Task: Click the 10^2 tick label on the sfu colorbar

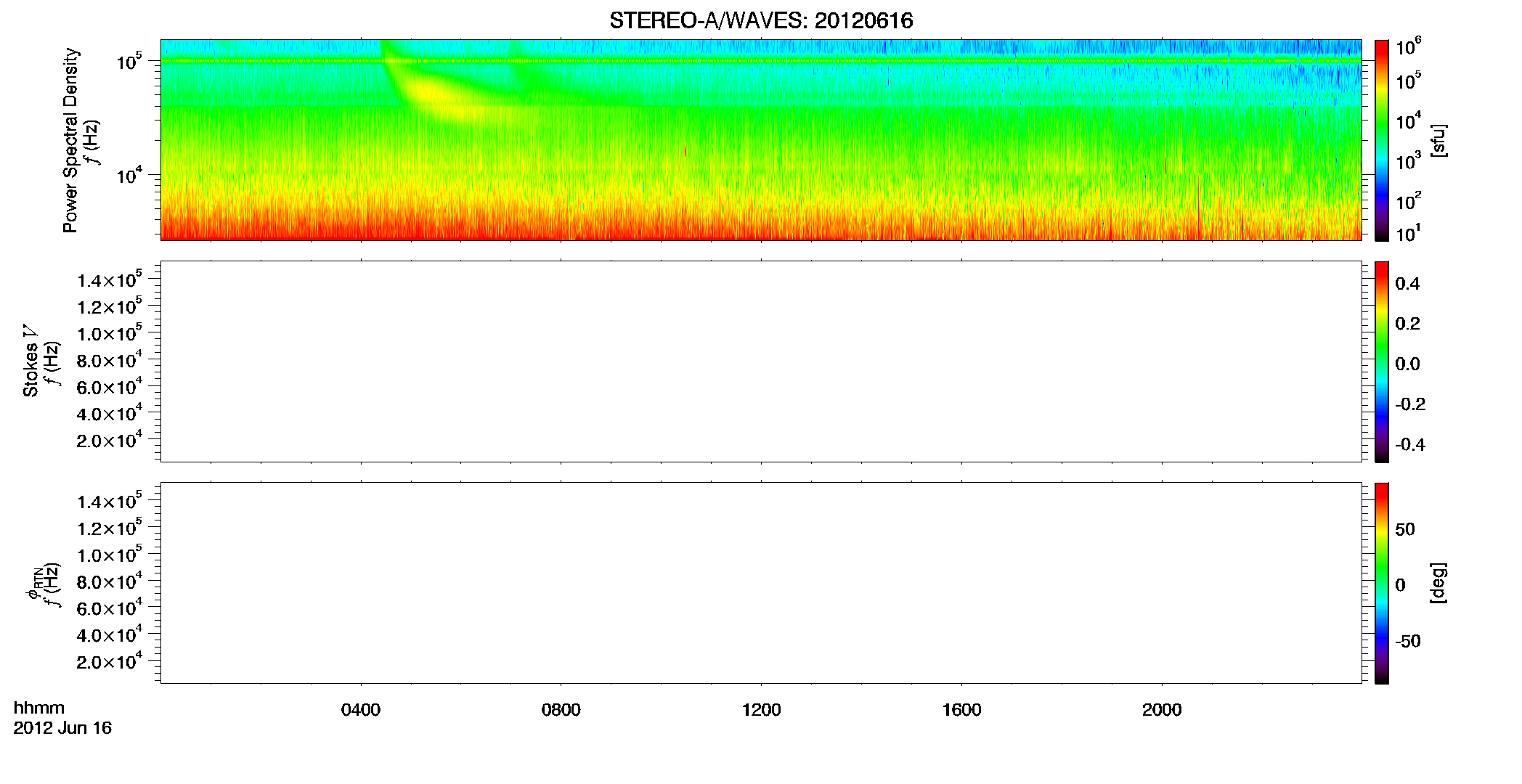Action: pos(1409,201)
